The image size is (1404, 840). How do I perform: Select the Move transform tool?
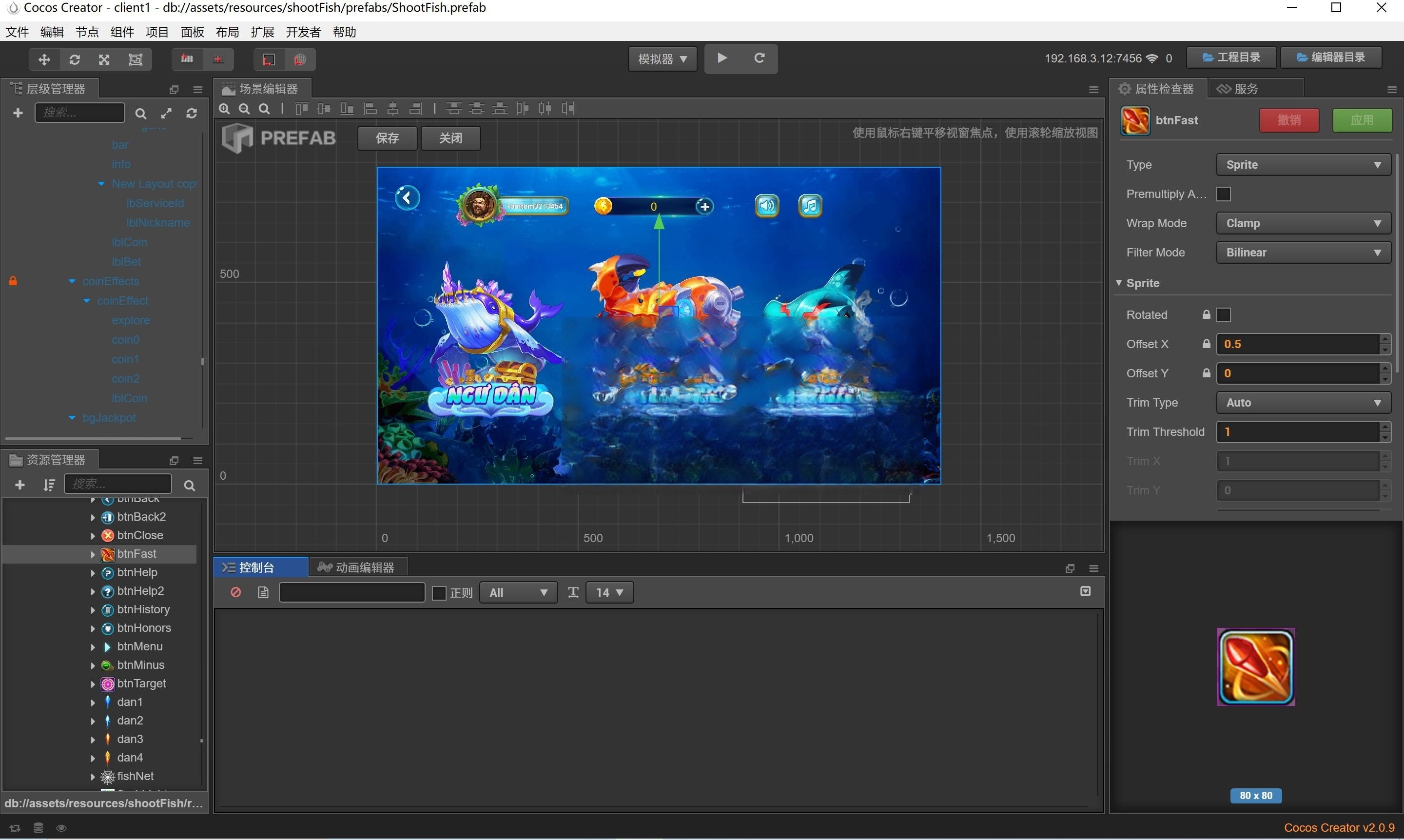[44, 59]
